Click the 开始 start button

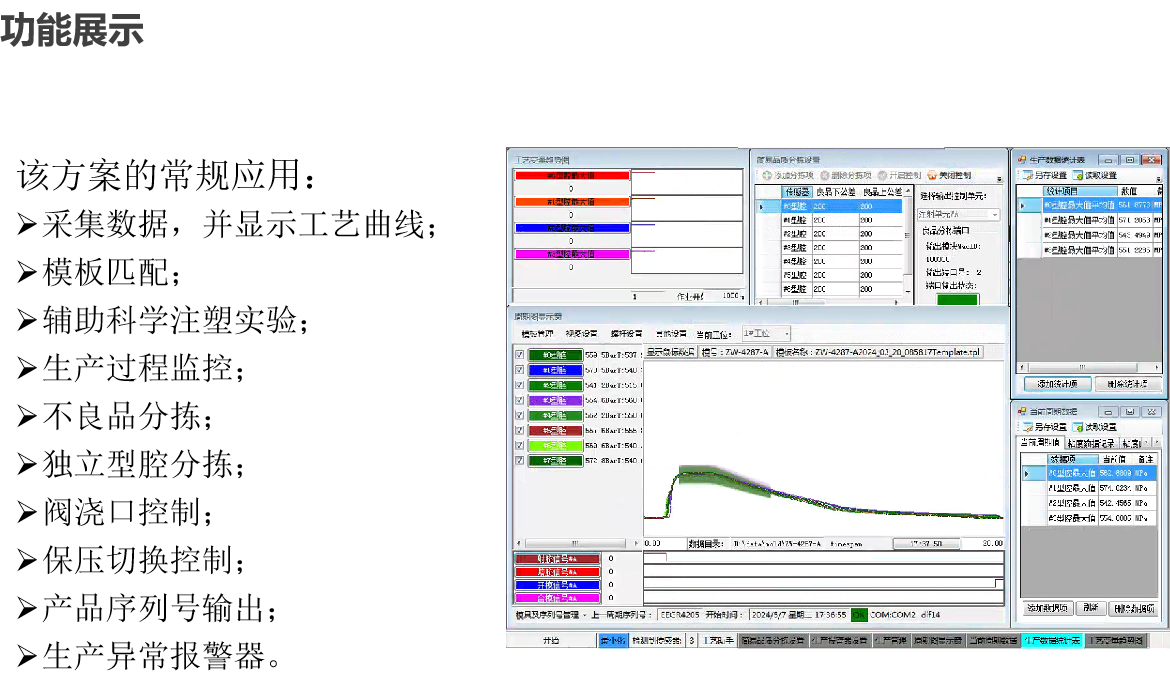(551, 640)
